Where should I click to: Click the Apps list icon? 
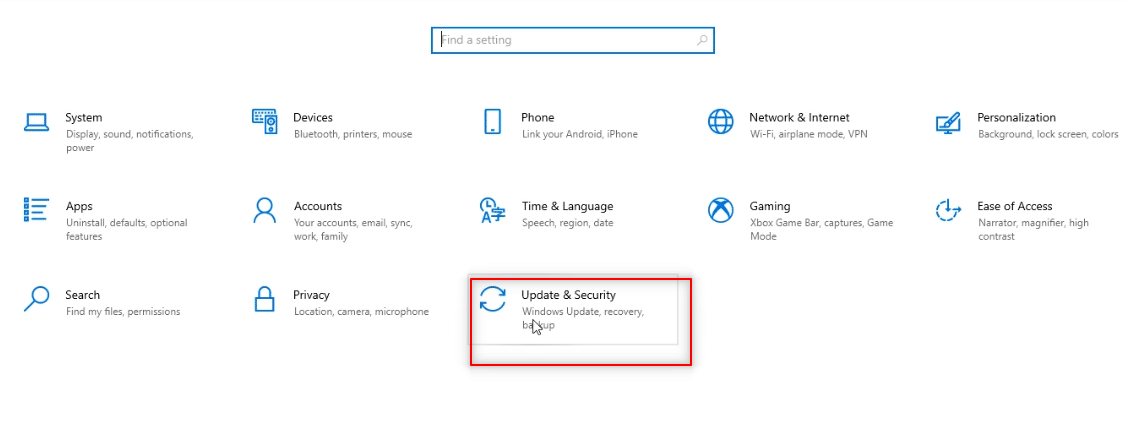pos(36,210)
